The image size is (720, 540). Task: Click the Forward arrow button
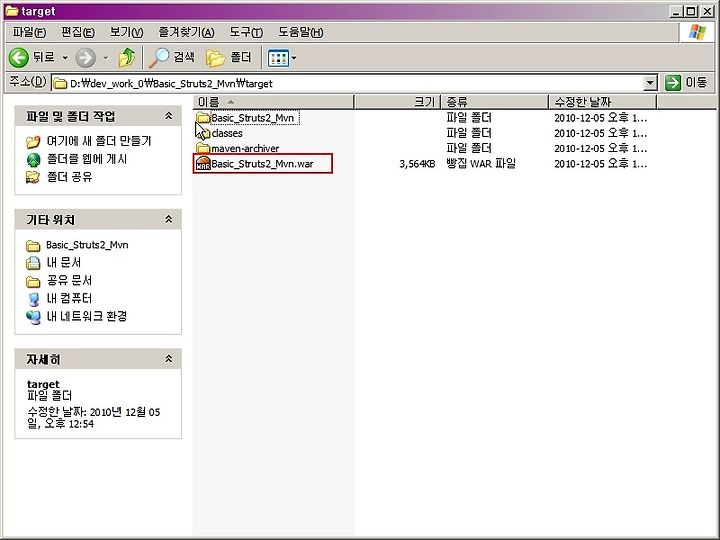coord(85,58)
